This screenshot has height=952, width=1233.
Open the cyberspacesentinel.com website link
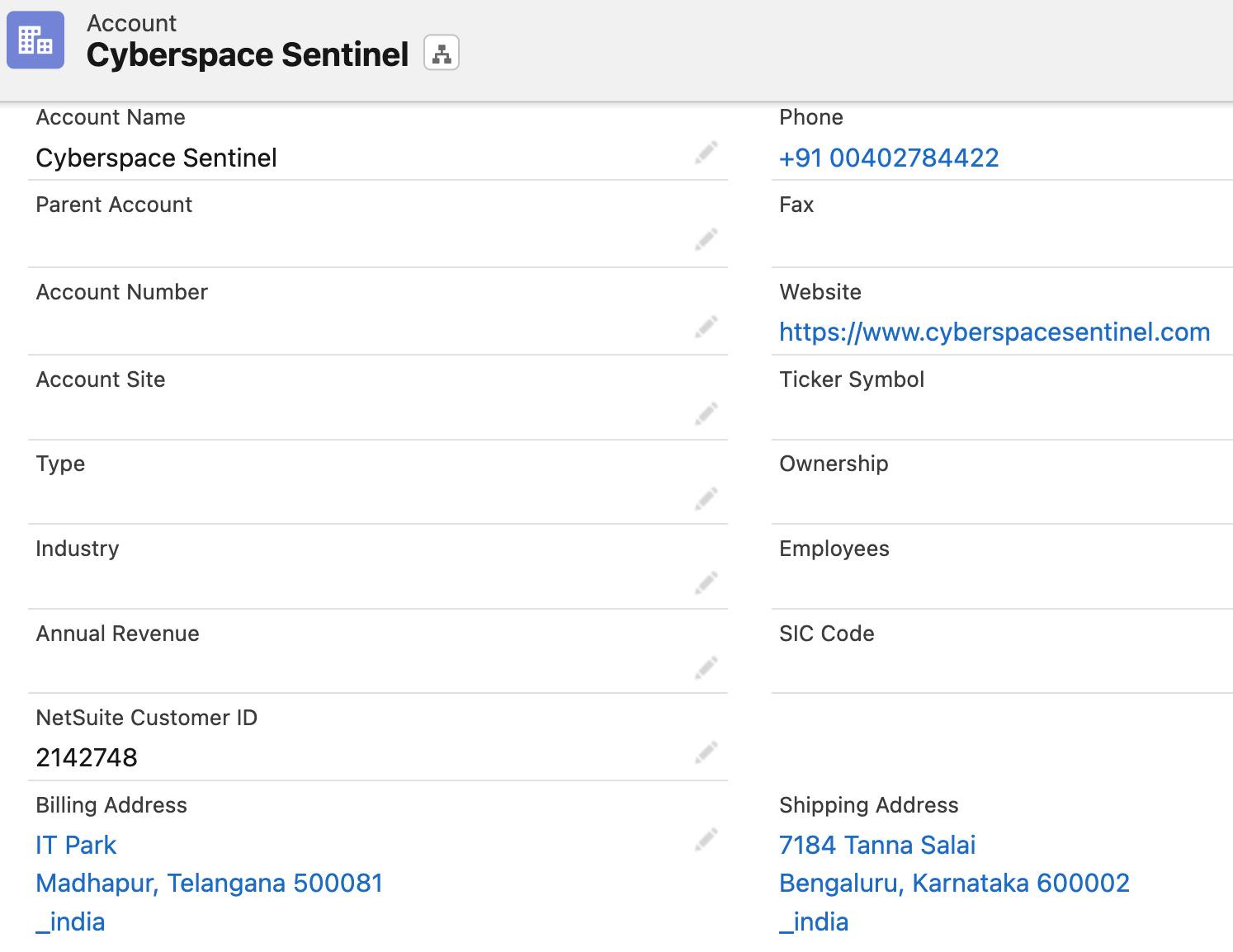pos(994,332)
